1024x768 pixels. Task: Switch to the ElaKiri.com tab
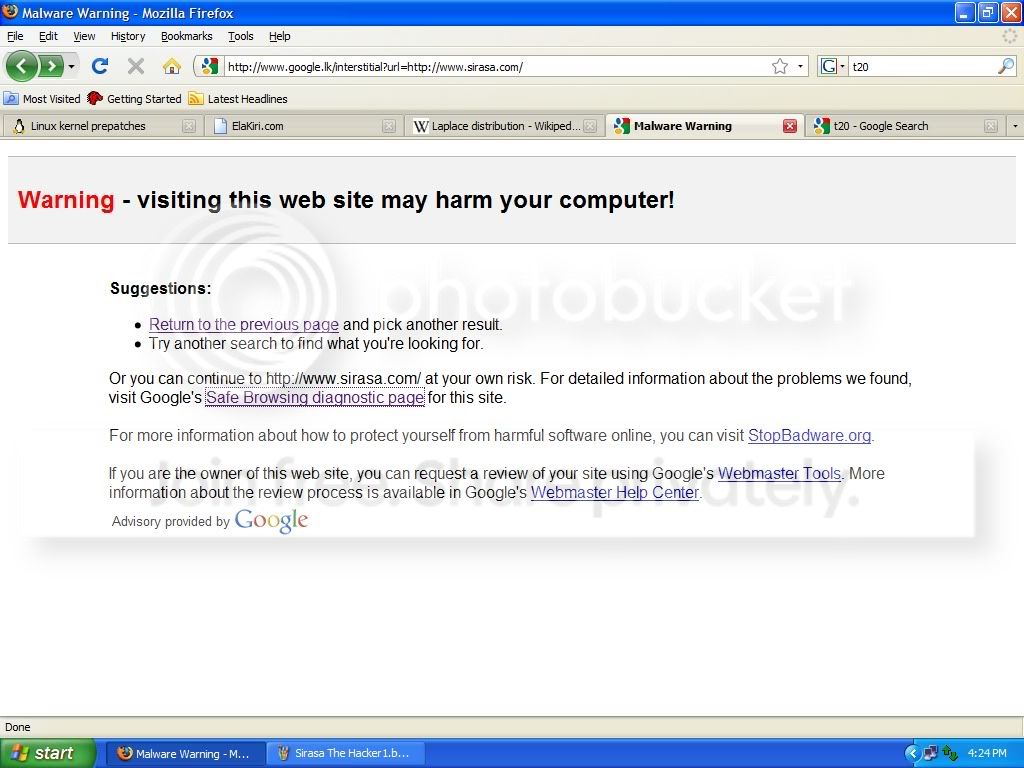point(257,126)
